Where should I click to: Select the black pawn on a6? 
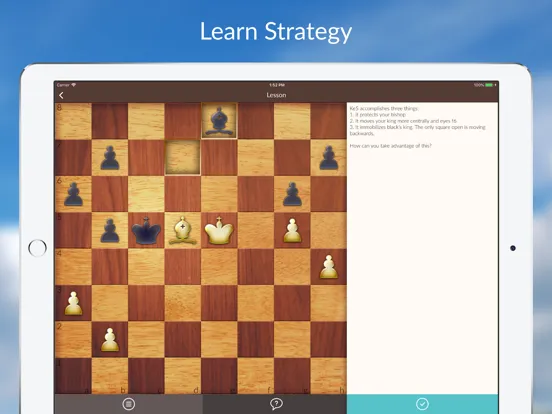tap(73, 194)
